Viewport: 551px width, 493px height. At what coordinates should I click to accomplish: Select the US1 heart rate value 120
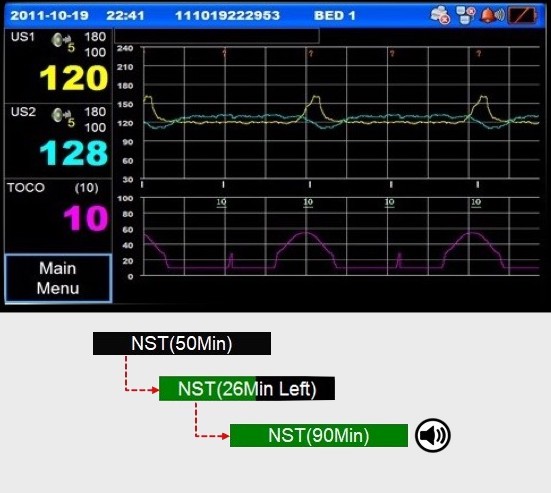[x=74, y=78]
